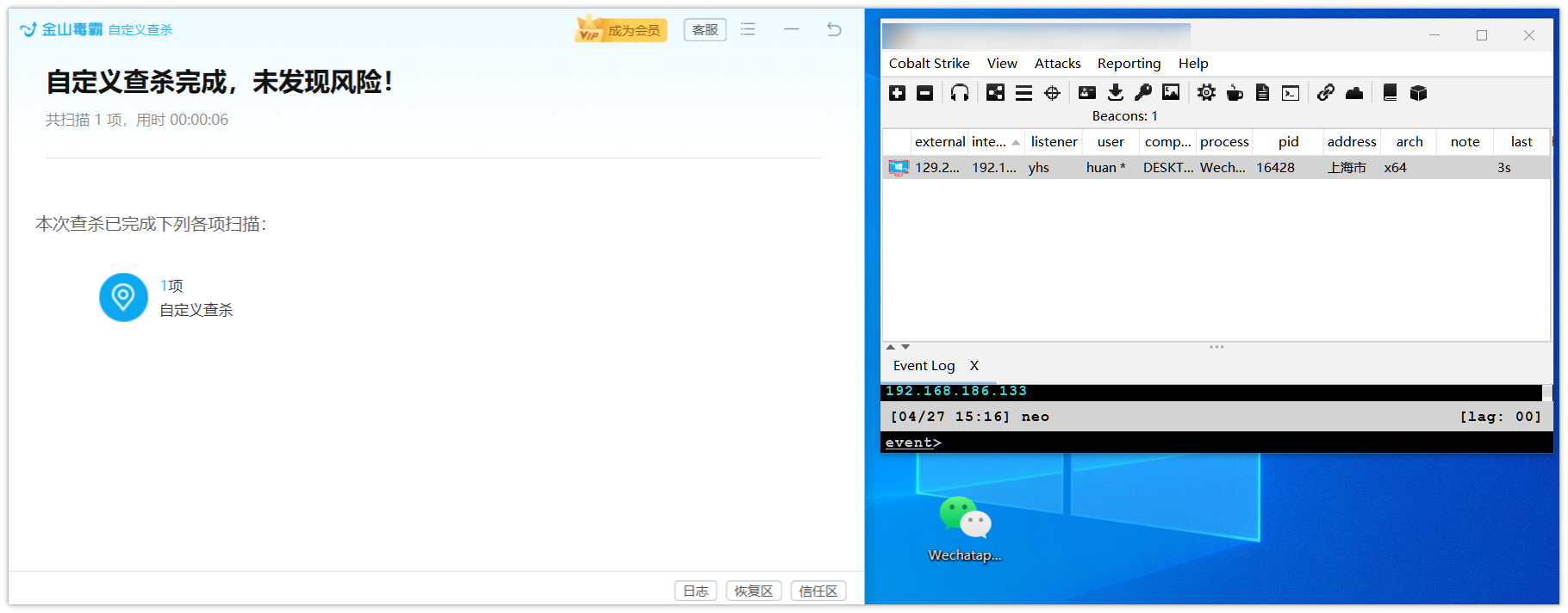Image resolution: width=1568 pixels, height=613 pixels.
Task: Open the 日志 log button
Action: pos(695,591)
